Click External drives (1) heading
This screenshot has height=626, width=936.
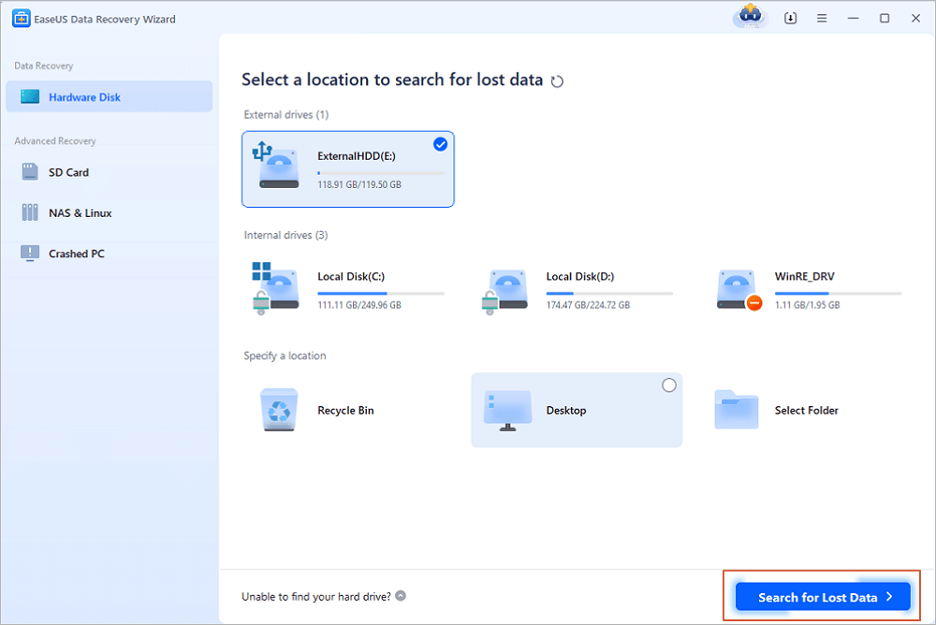pos(286,115)
